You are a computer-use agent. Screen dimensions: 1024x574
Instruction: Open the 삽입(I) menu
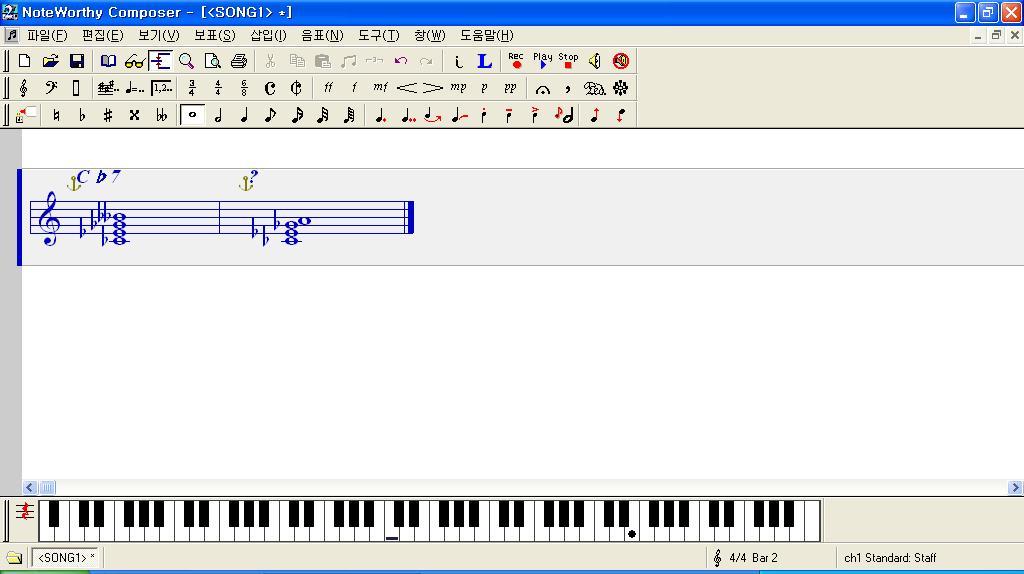click(268, 35)
